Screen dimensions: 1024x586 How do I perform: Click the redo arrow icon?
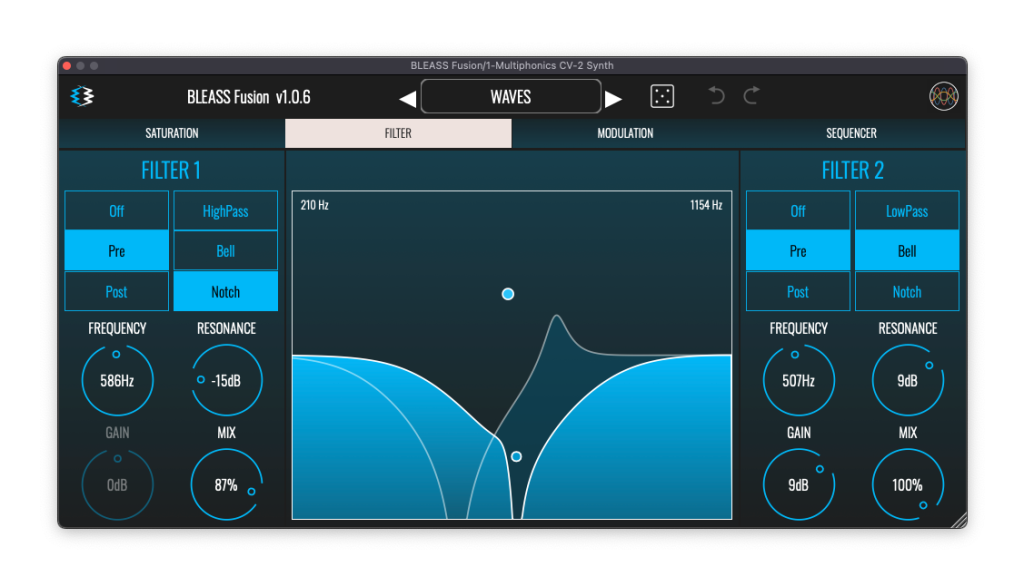751,96
